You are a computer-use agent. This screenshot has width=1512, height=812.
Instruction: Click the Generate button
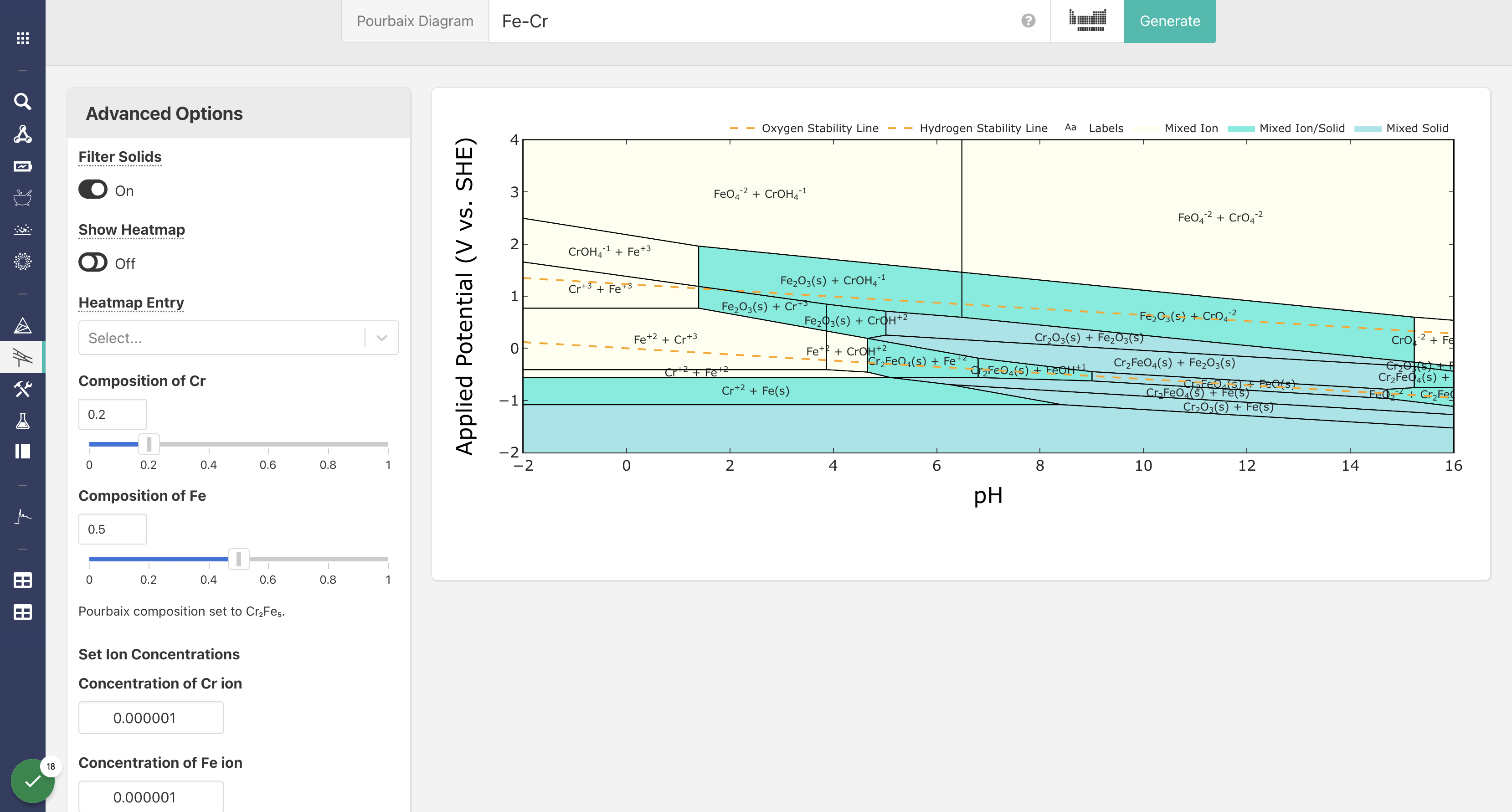(1169, 21)
